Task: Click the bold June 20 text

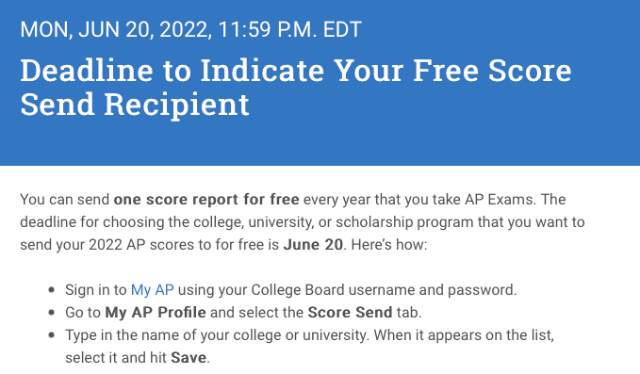Action: [313, 245]
